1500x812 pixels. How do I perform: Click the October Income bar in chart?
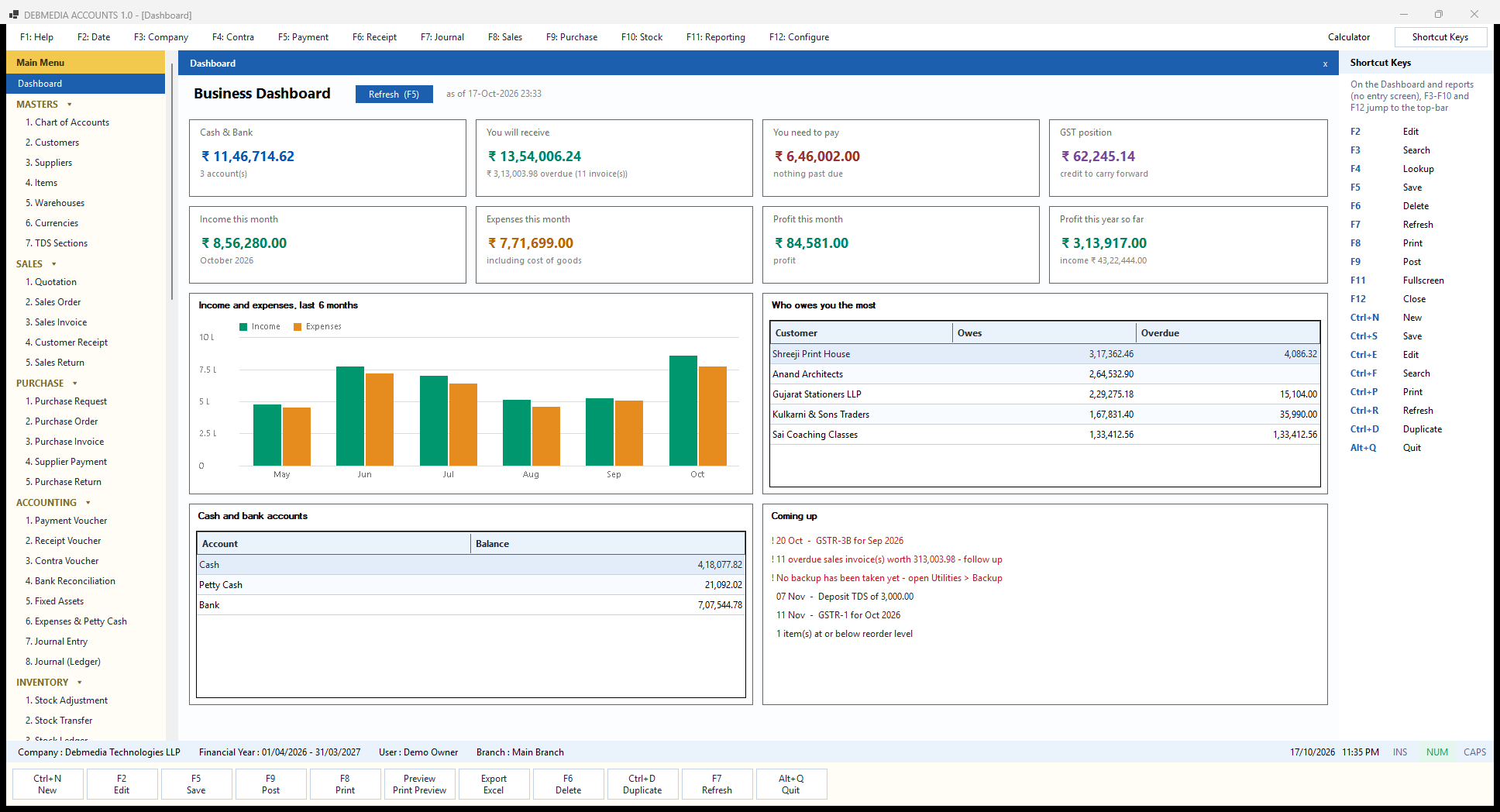683,411
